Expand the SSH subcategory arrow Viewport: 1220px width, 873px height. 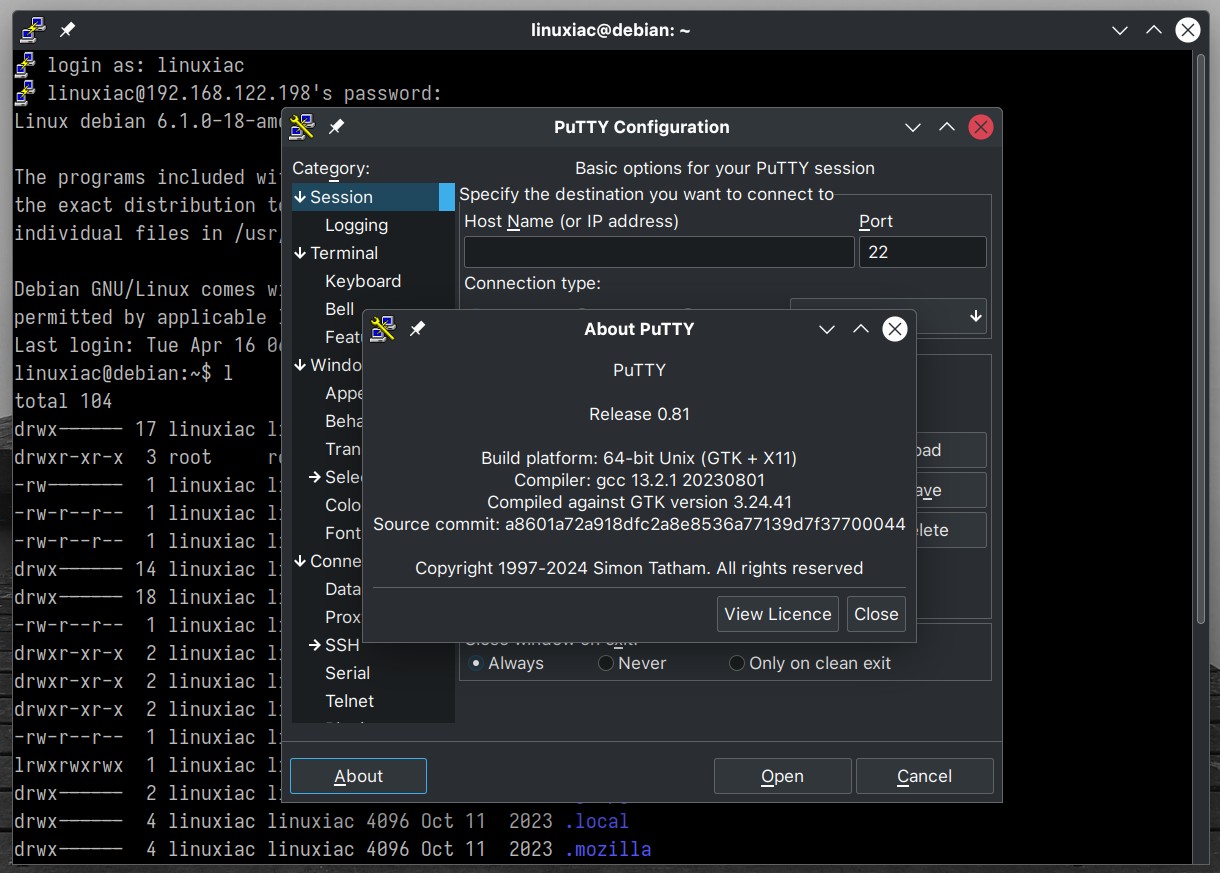(315, 645)
